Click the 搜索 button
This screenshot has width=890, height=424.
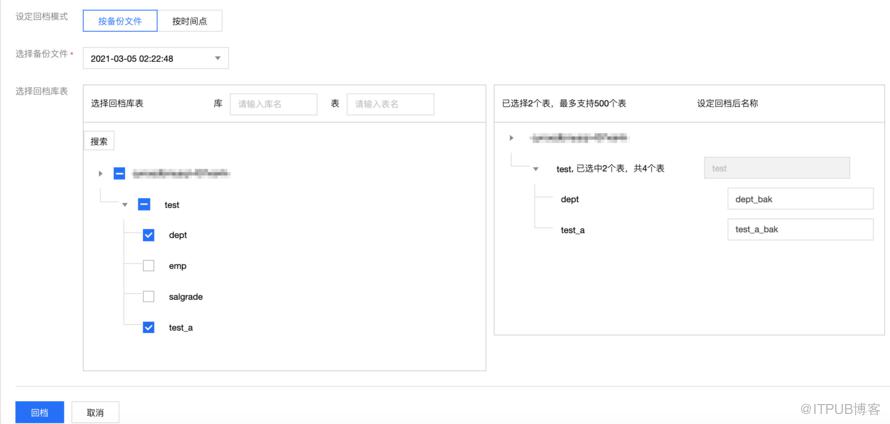pos(99,141)
